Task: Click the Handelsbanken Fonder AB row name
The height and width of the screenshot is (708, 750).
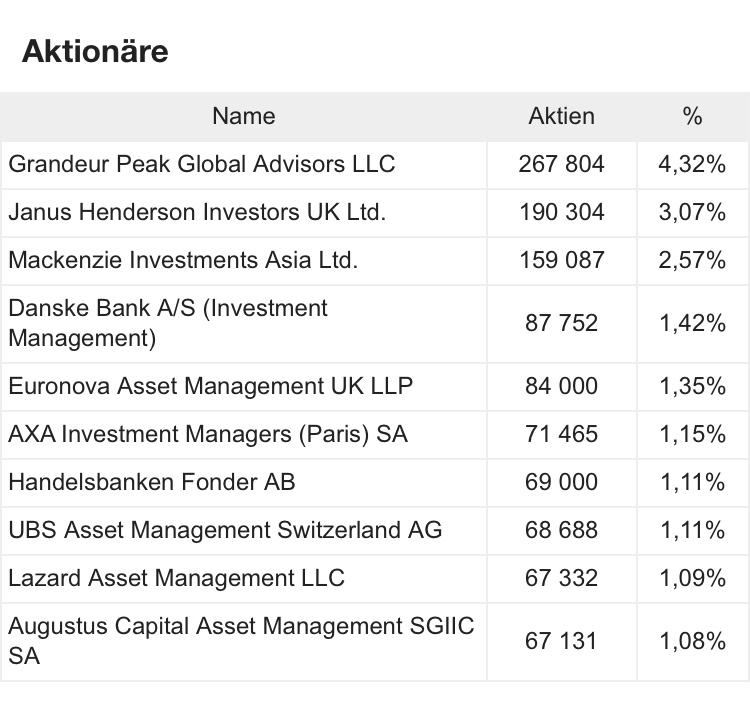Action: tap(152, 483)
